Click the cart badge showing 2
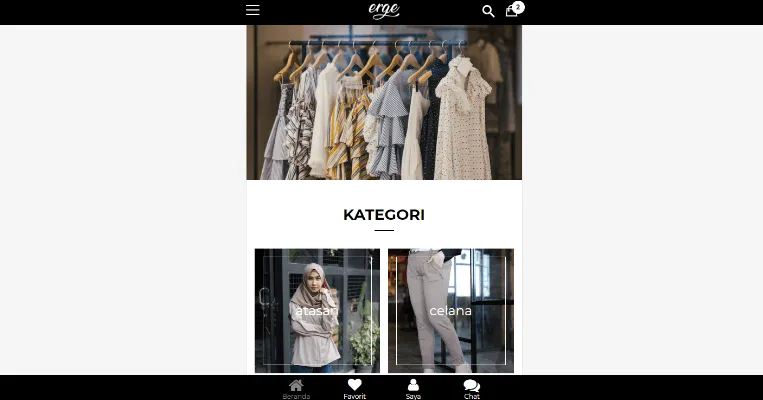 click(518, 7)
